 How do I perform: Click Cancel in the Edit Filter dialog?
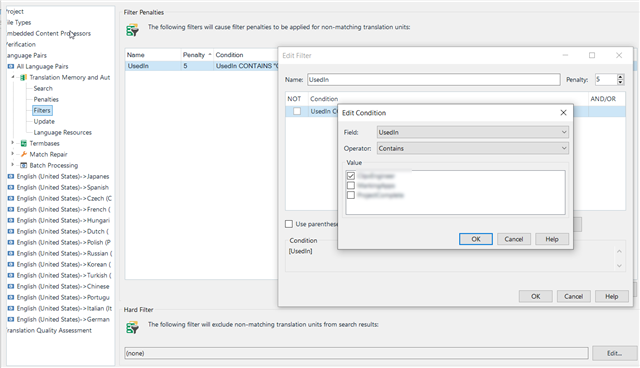click(x=573, y=296)
